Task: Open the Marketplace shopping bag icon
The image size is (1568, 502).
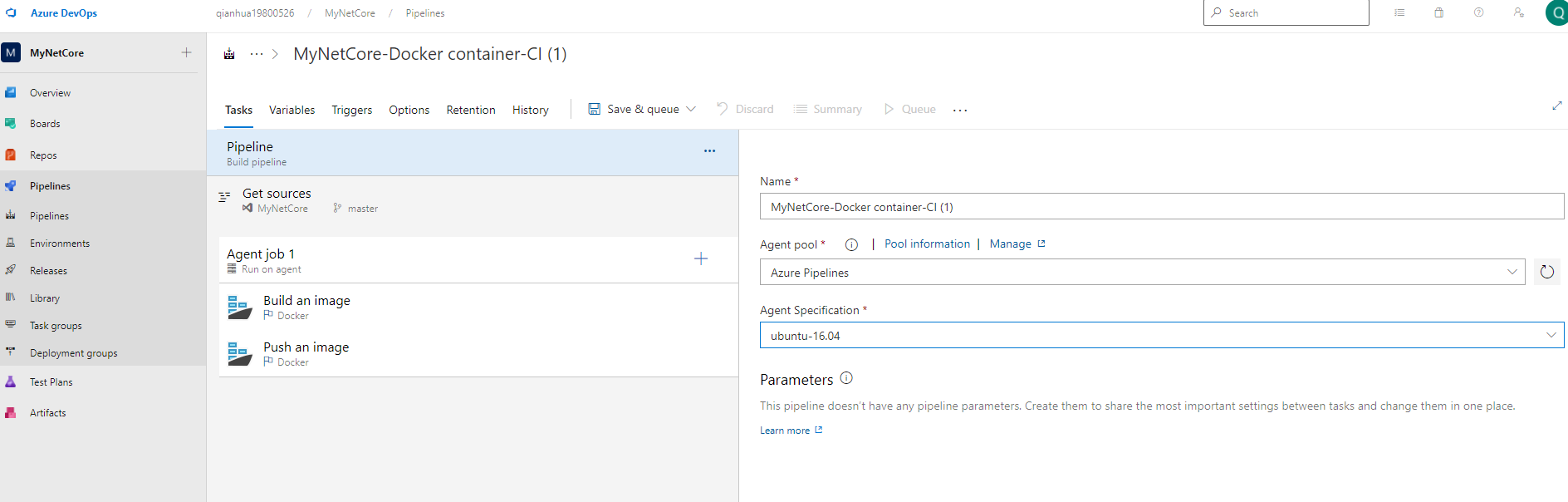Action: pos(1438,13)
